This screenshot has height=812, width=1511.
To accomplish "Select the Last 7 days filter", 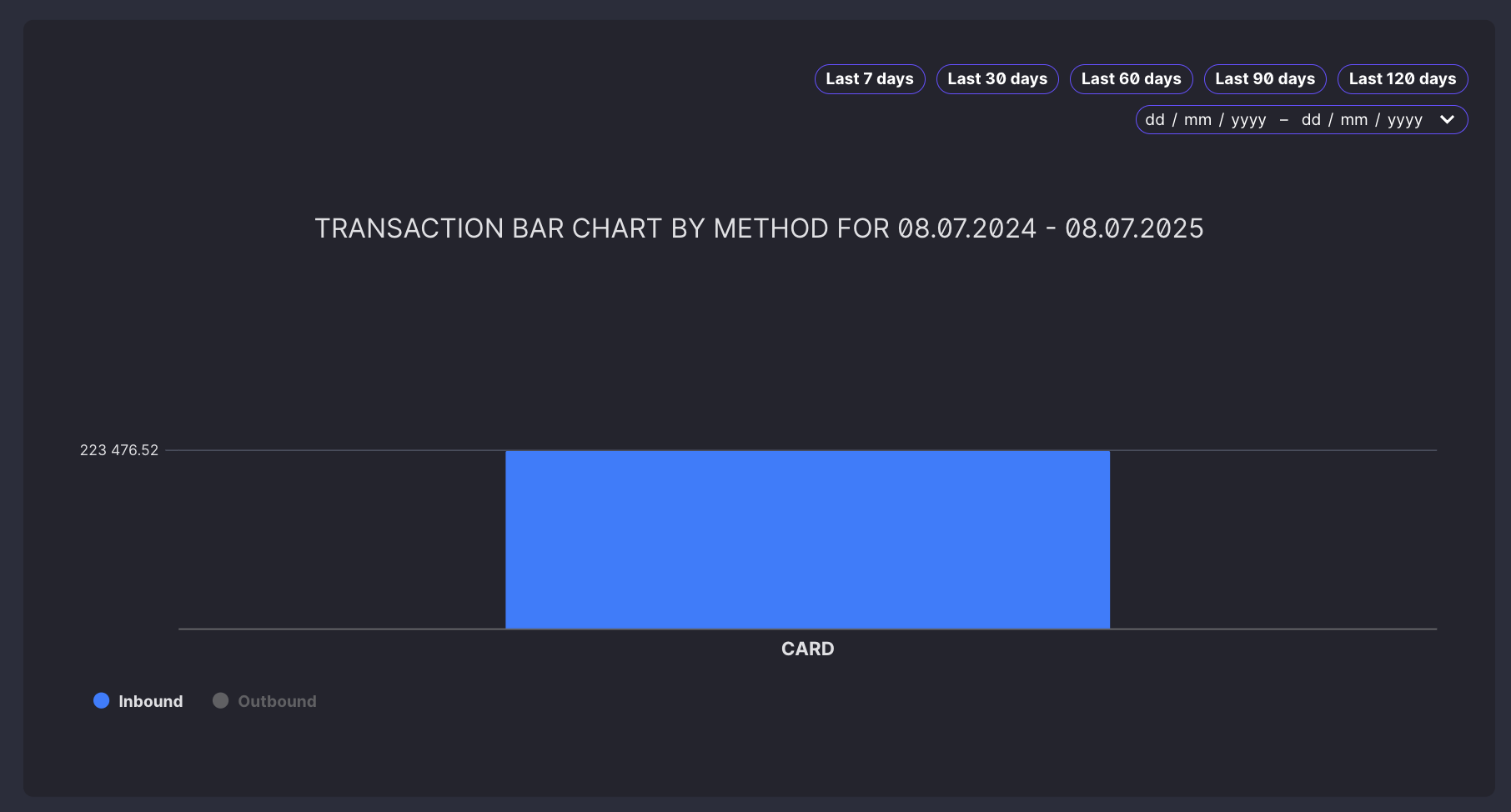I will coord(870,79).
